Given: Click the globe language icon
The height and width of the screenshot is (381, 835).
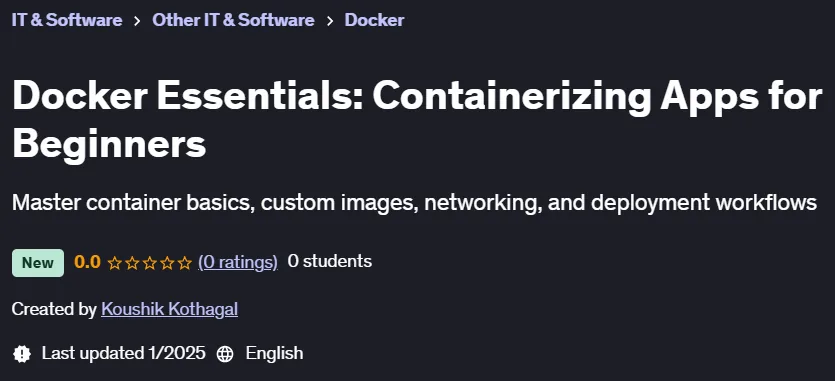Looking at the screenshot, I should click(225, 354).
